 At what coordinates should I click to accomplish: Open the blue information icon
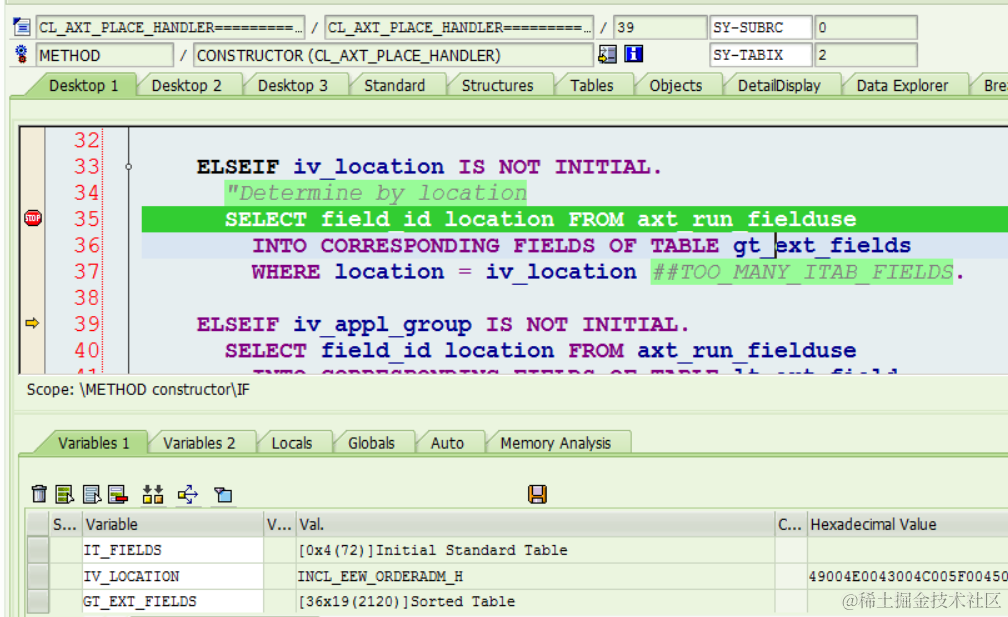coord(634,54)
